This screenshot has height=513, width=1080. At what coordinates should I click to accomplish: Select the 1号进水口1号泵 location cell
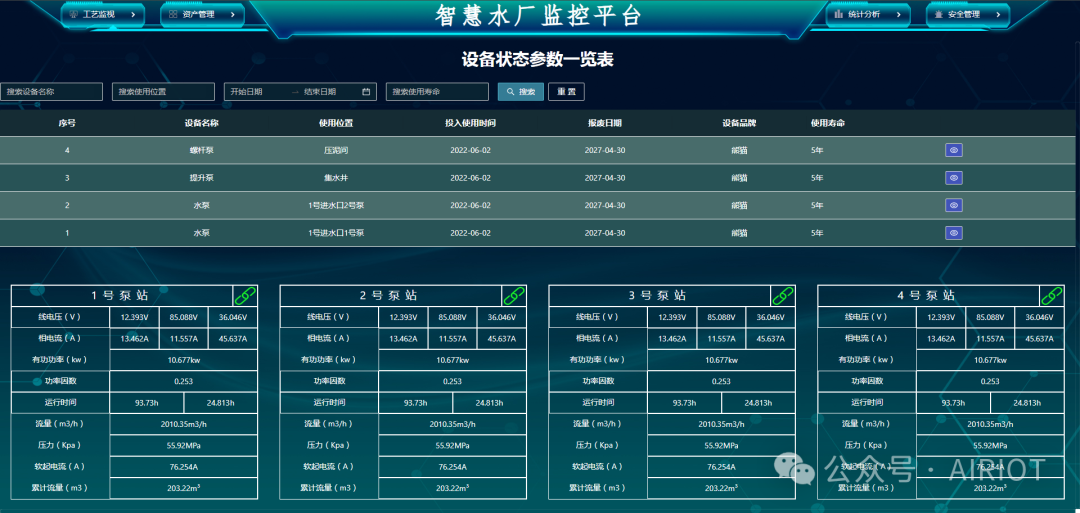[335, 233]
